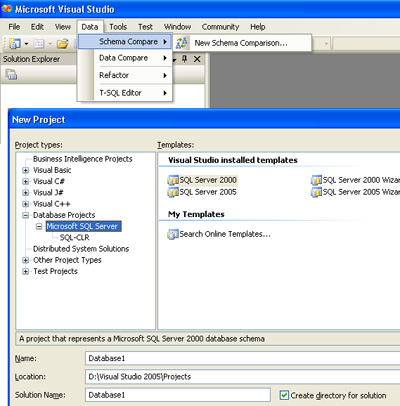Open the New Project icon dropdown arrow
Screen dimensions: 400x406
[x=26, y=44]
